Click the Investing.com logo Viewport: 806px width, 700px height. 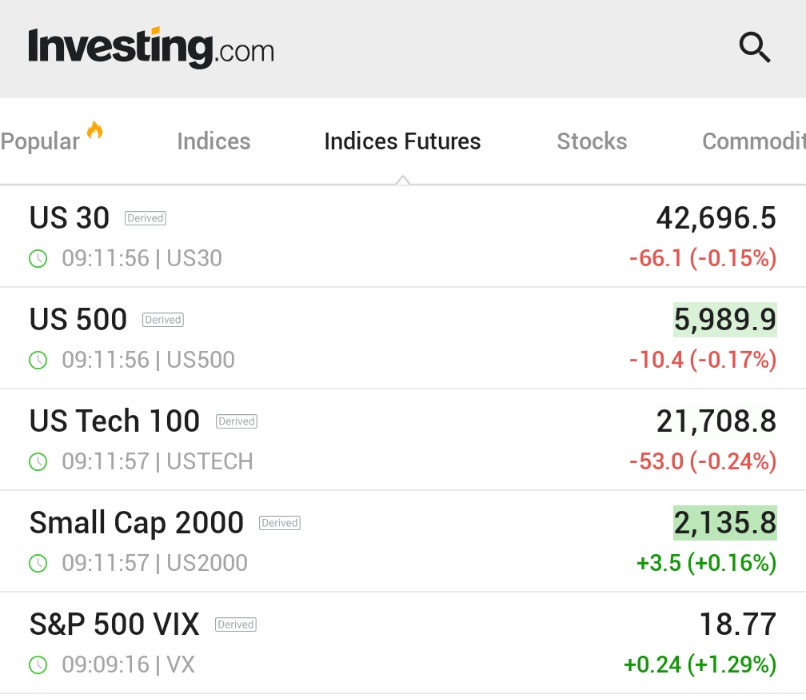[x=151, y=48]
